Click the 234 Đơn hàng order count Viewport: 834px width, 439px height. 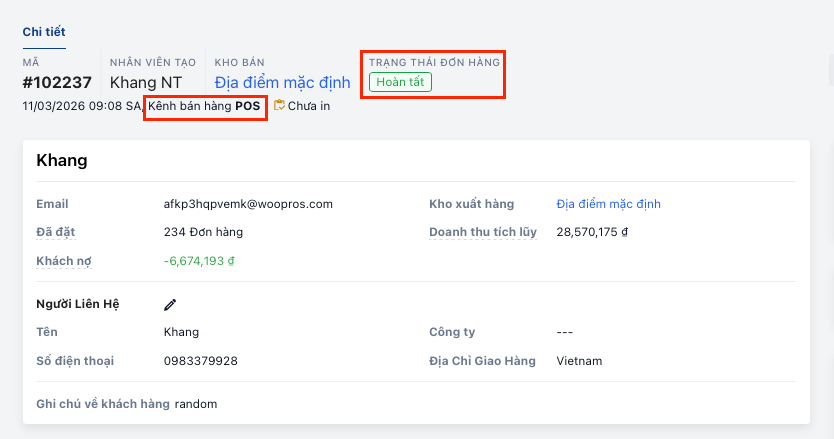coord(203,232)
